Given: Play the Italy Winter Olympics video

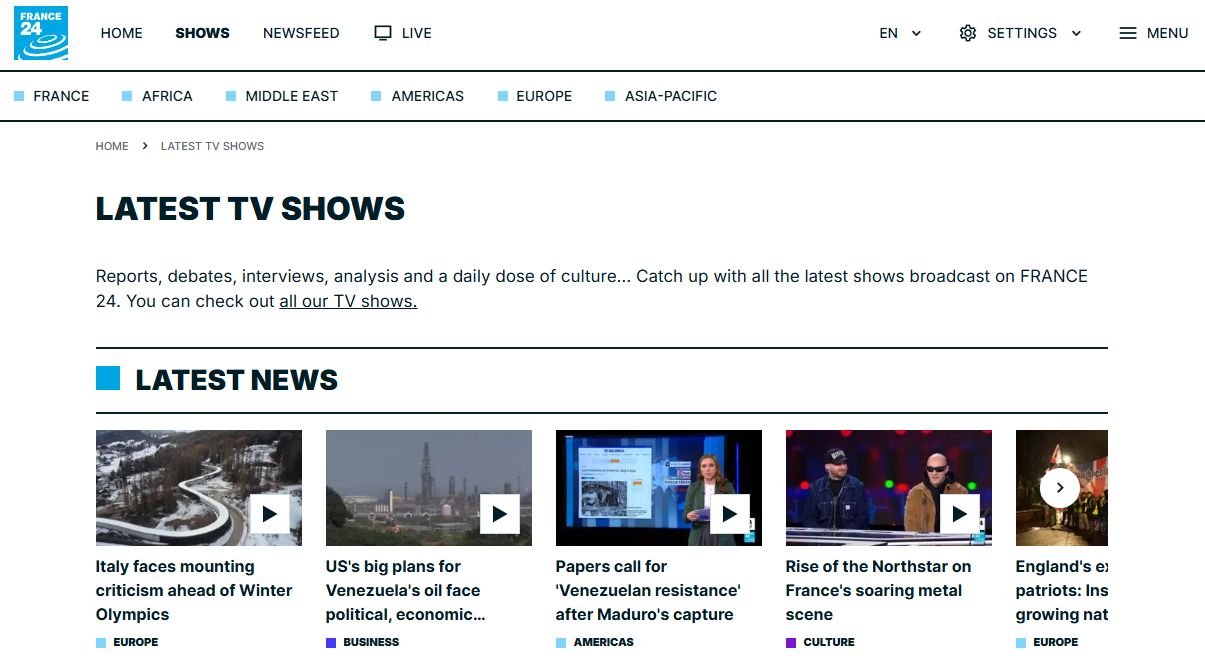Looking at the screenshot, I should point(269,515).
